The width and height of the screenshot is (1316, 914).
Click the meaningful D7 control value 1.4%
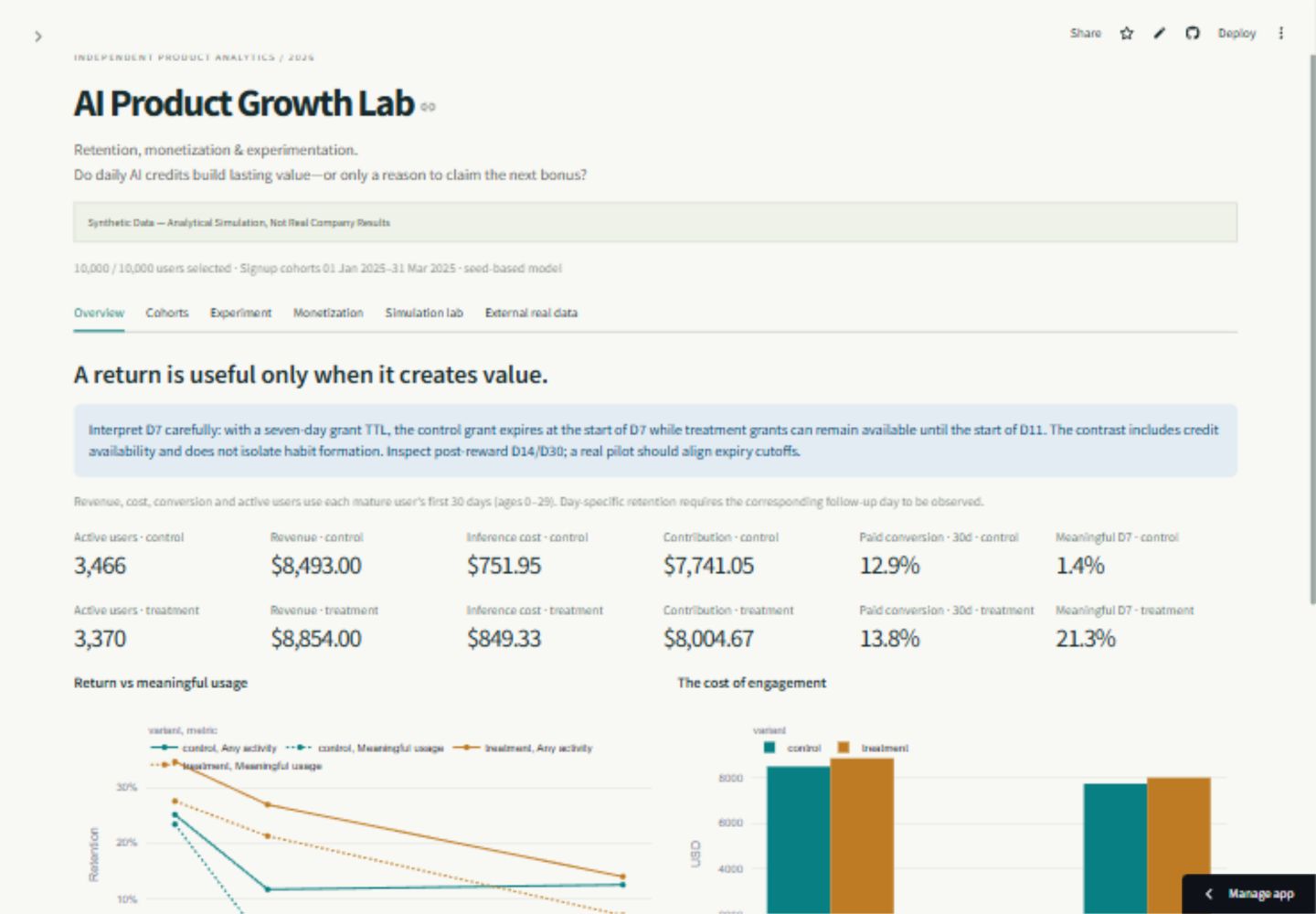pyautogui.click(x=1080, y=566)
